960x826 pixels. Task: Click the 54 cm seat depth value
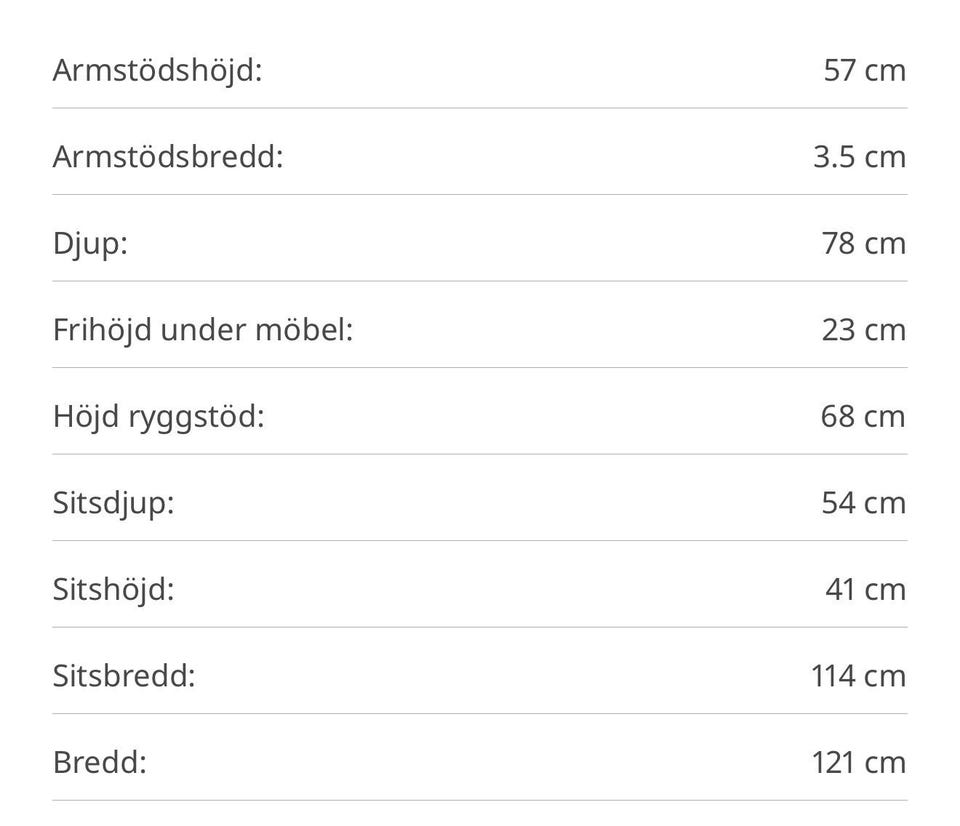(x=864, y=503)
